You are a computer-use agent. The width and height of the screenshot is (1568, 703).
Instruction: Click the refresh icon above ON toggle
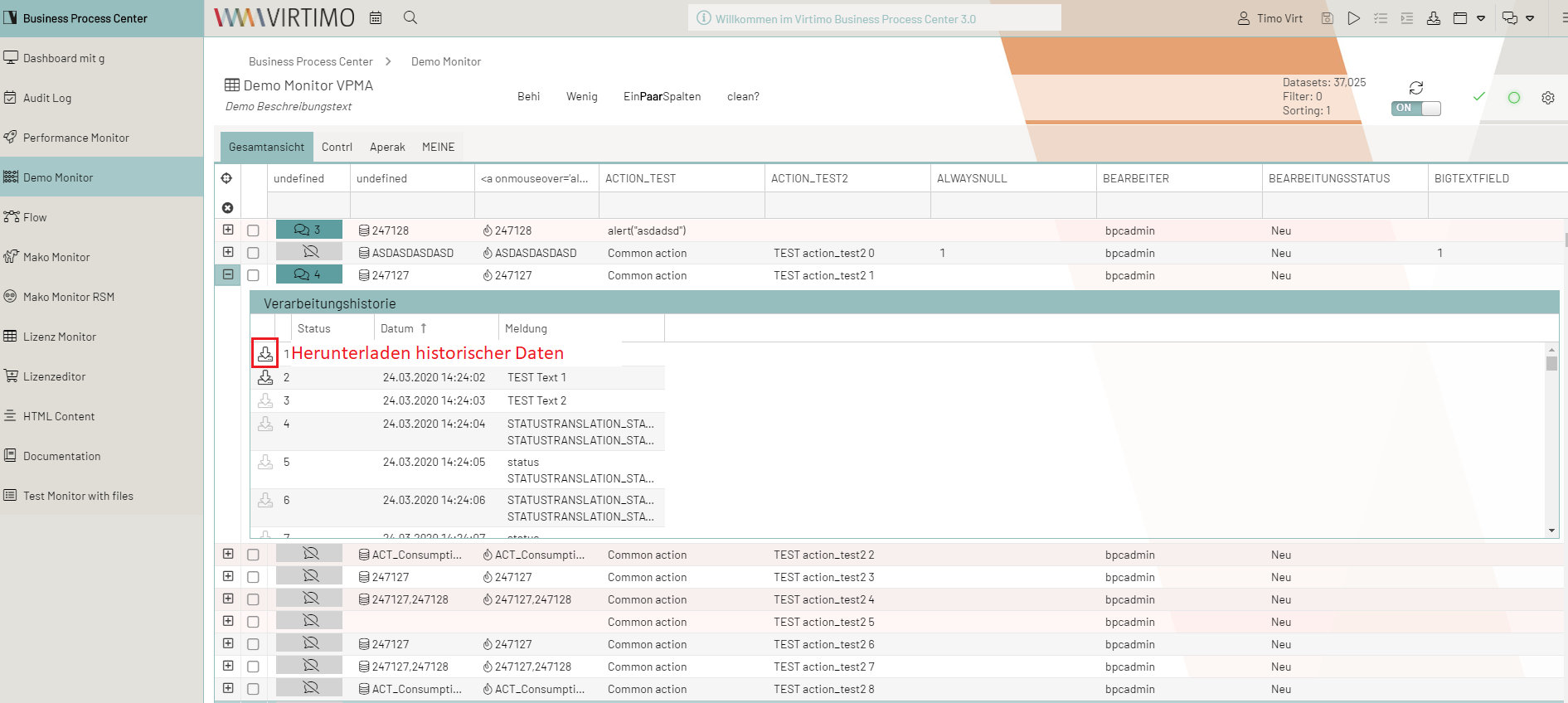tap(1415, 88)
